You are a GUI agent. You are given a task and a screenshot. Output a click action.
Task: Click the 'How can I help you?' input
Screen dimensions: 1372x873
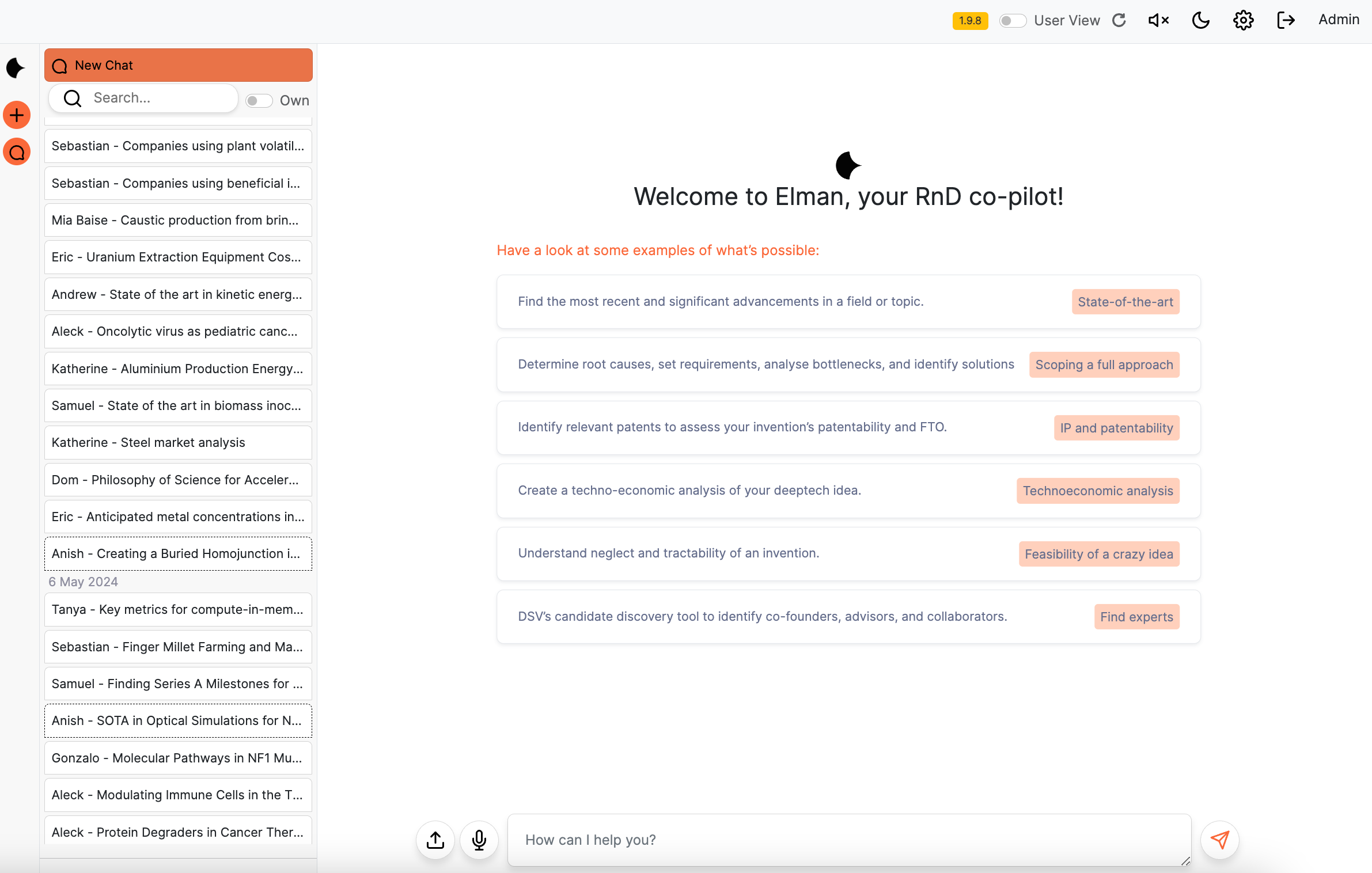click(849, 840)
